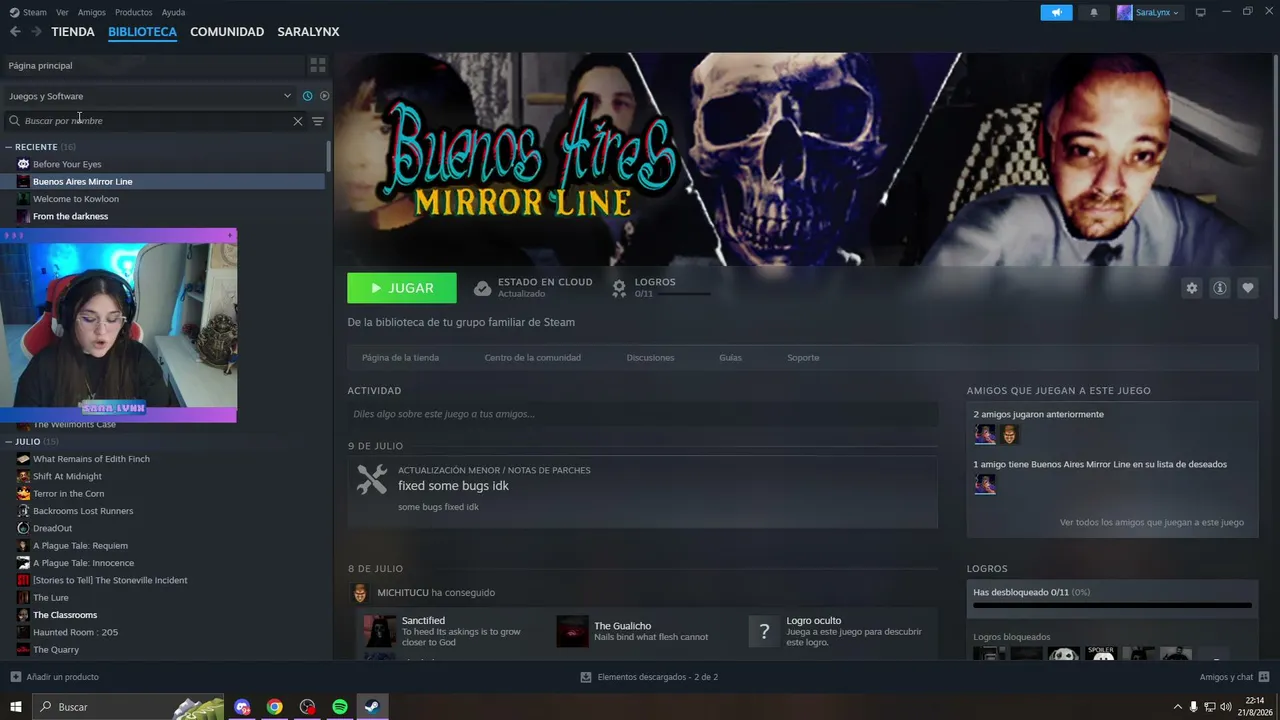
Task: Clear the library search field
Action: point(297,121)
